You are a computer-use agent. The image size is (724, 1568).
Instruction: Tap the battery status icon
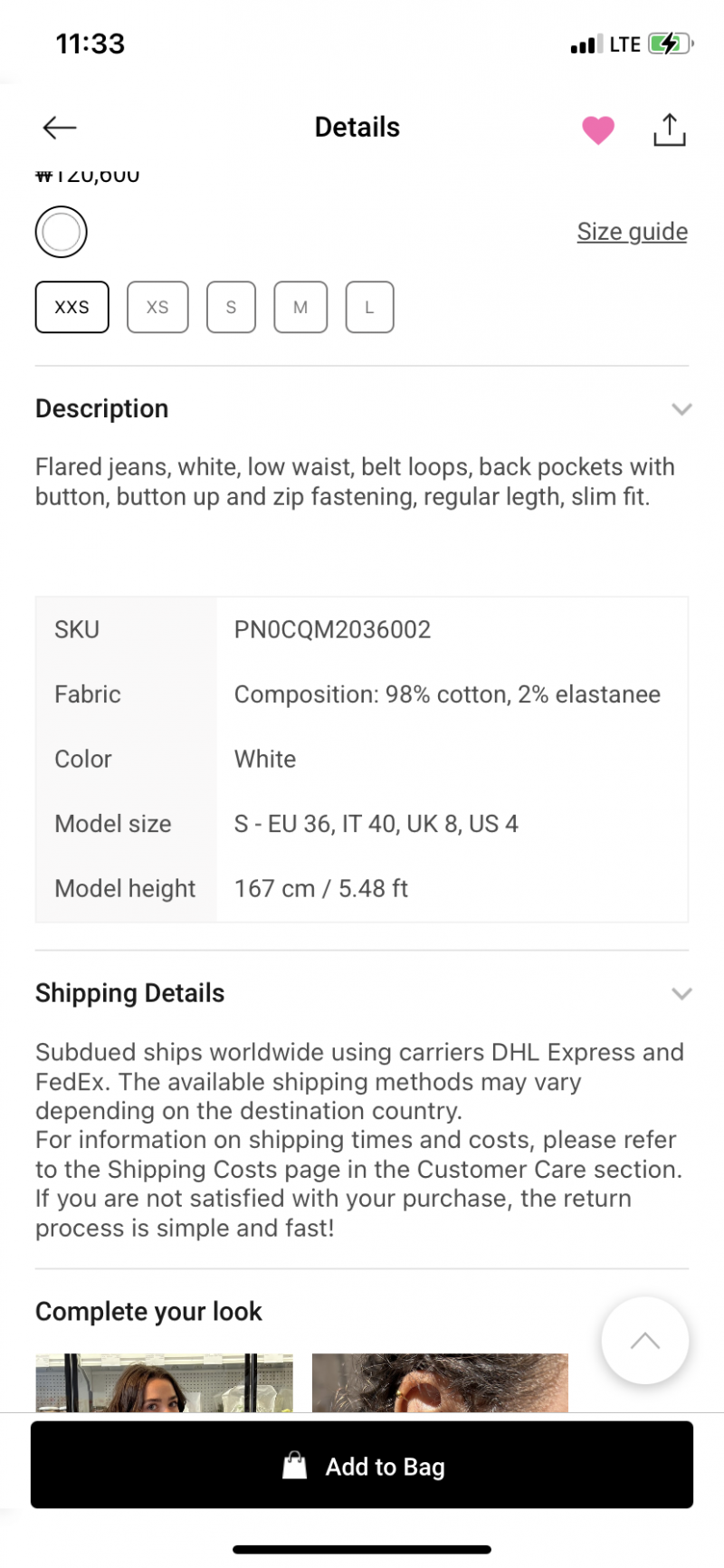pyautogui.click(x=671, y=43)
